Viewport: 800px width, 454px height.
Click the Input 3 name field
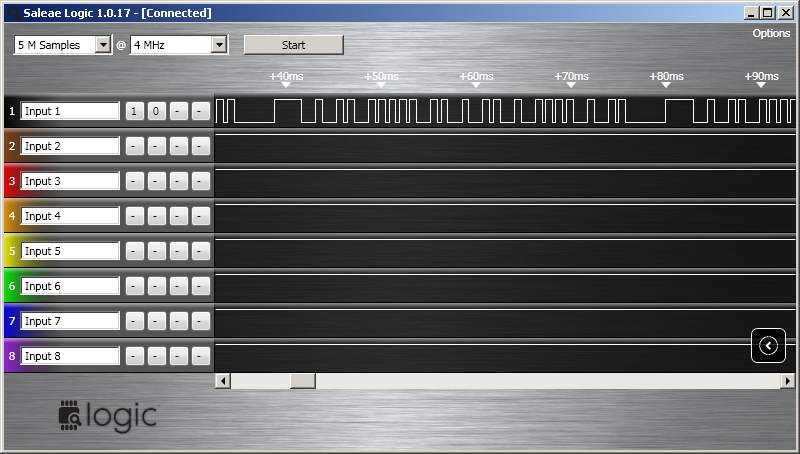click(x=70, y=181)
